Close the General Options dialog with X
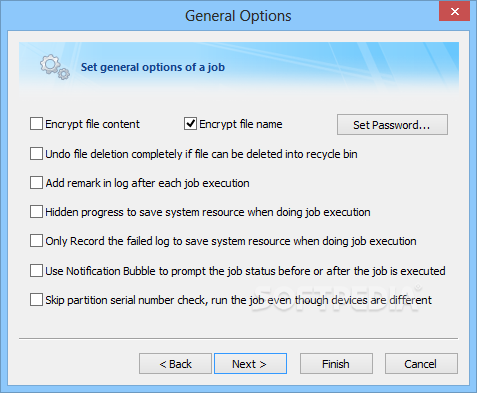This screenshot has height=393, width=477. [454, 12]
